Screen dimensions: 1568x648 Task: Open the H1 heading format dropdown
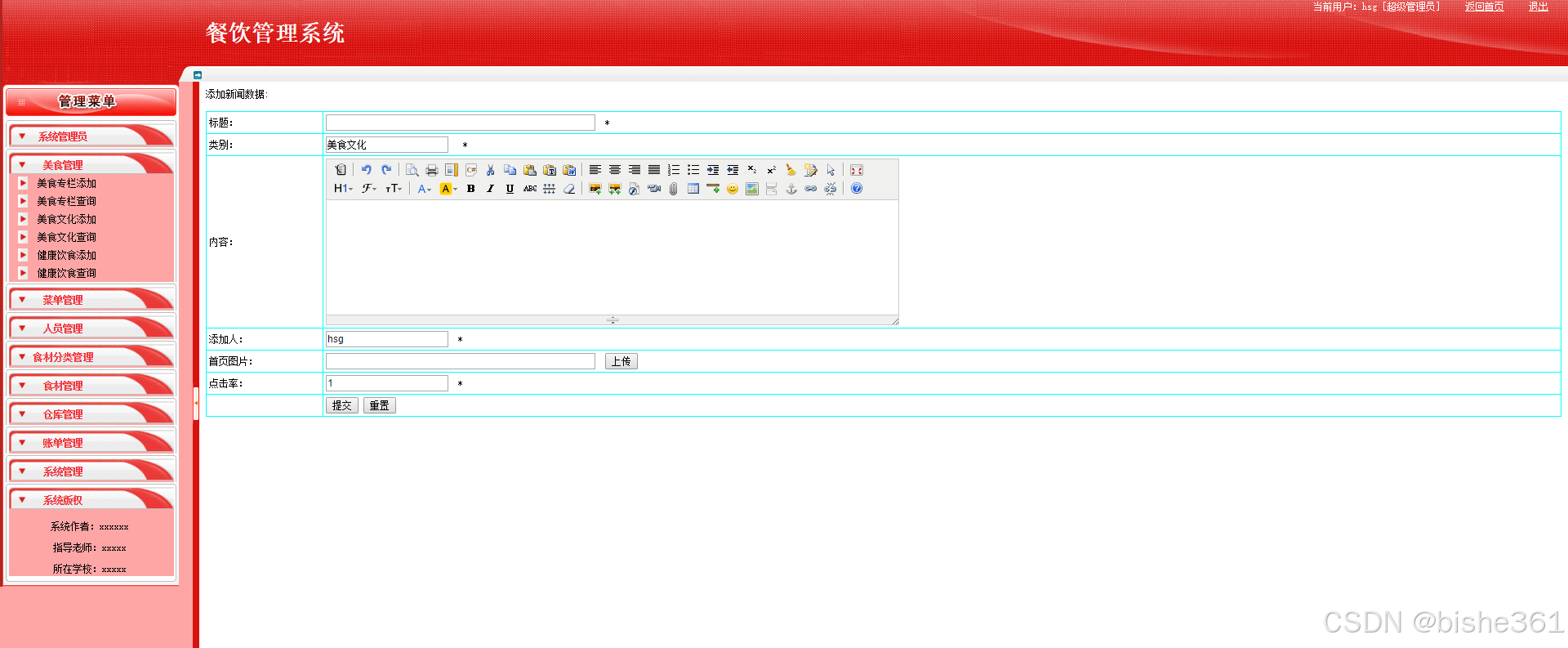(x=343, y=189)
